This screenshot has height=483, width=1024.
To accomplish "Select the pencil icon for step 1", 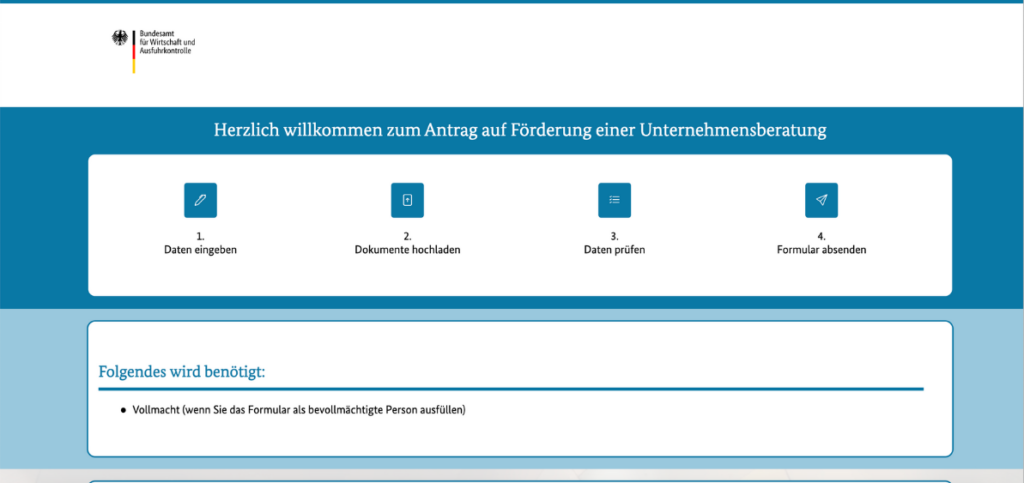I will (x=200, y=200).
